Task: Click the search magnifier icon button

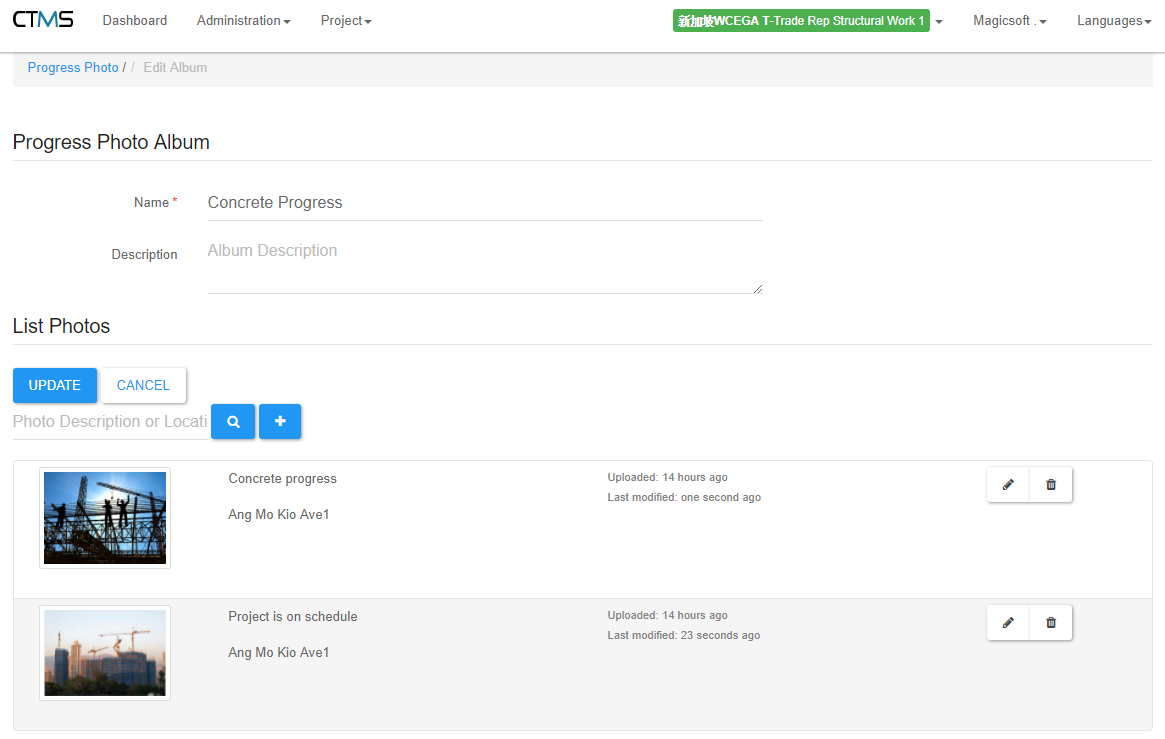Action: click(x=233, y=422)
